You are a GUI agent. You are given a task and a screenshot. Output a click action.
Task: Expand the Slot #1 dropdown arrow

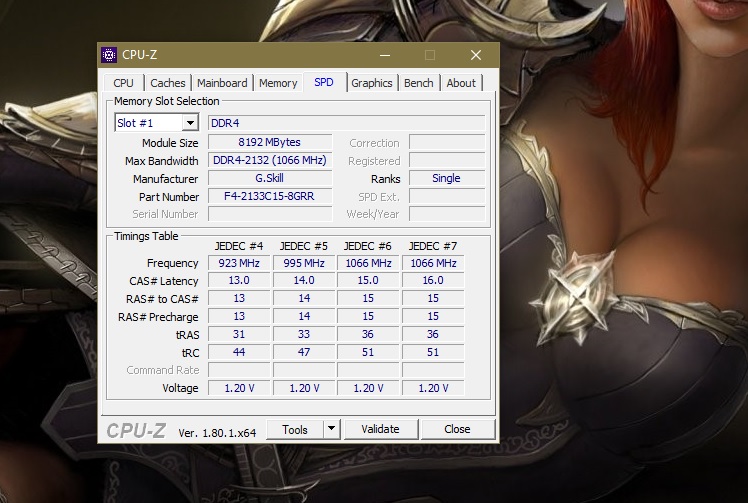tap(190, 123)
